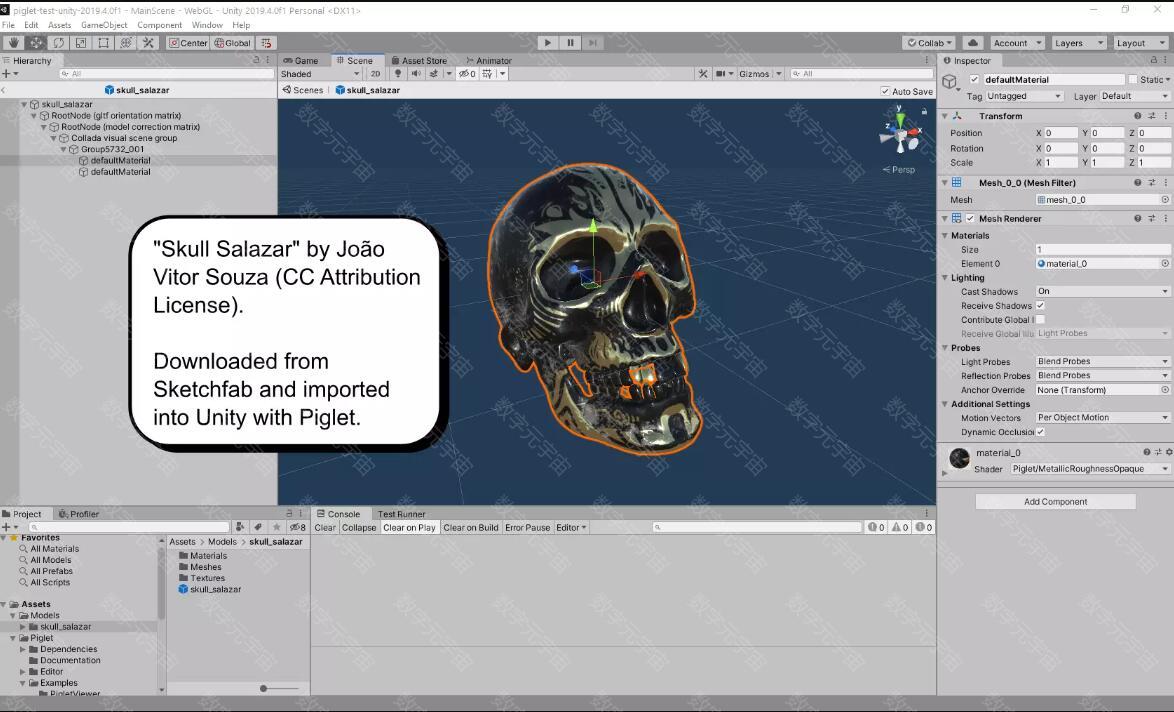This screenshot has height=712, width=1174.
Task: Toggle Collapse in the Console
Action: point(359,528)
